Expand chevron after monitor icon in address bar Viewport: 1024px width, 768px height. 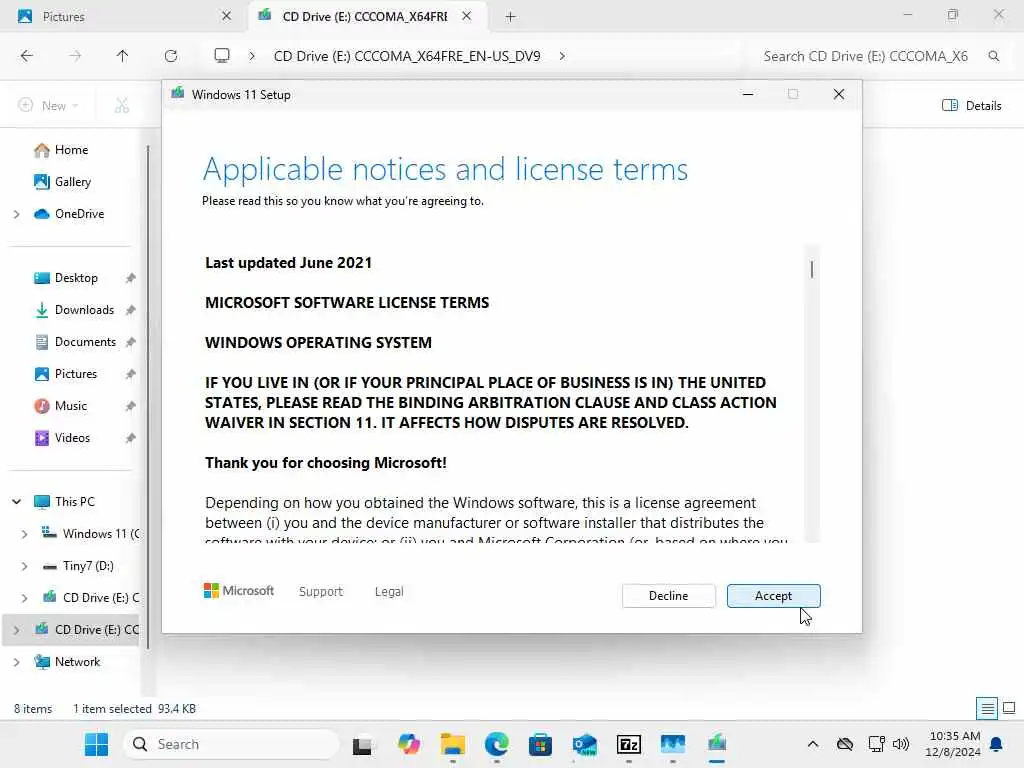point(252,56)
